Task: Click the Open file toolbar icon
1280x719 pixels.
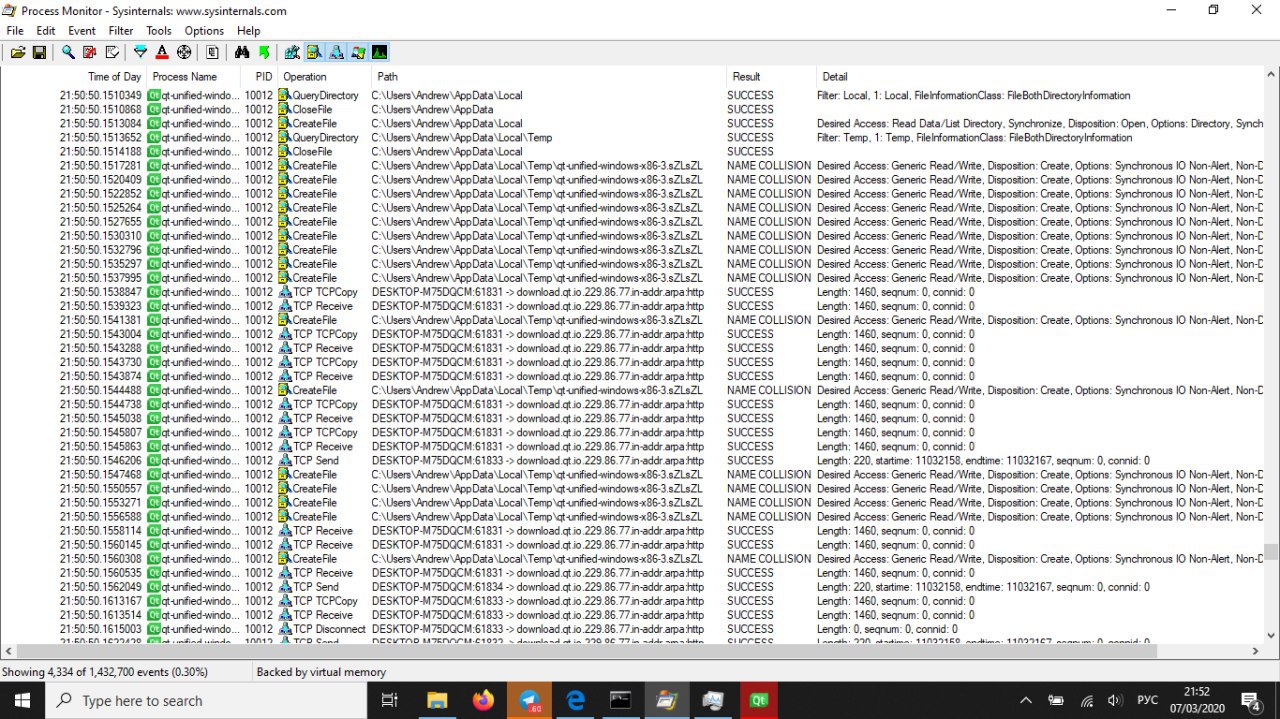Action: [x=18, y=52]
